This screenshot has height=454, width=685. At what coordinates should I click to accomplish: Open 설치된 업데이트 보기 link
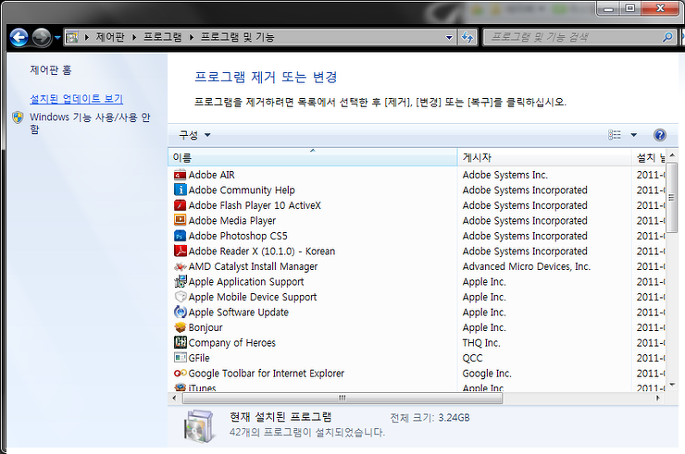(76, 99)
